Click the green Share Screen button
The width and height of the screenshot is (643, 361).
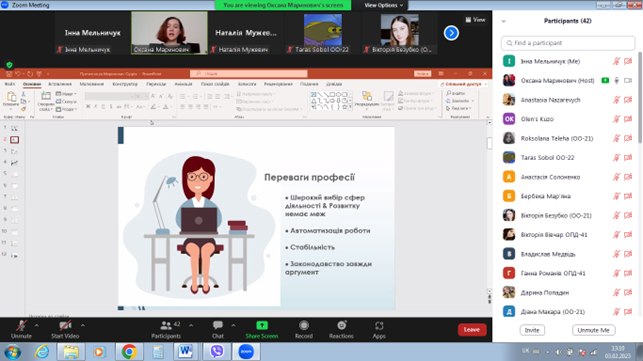[x=262, y=329]
